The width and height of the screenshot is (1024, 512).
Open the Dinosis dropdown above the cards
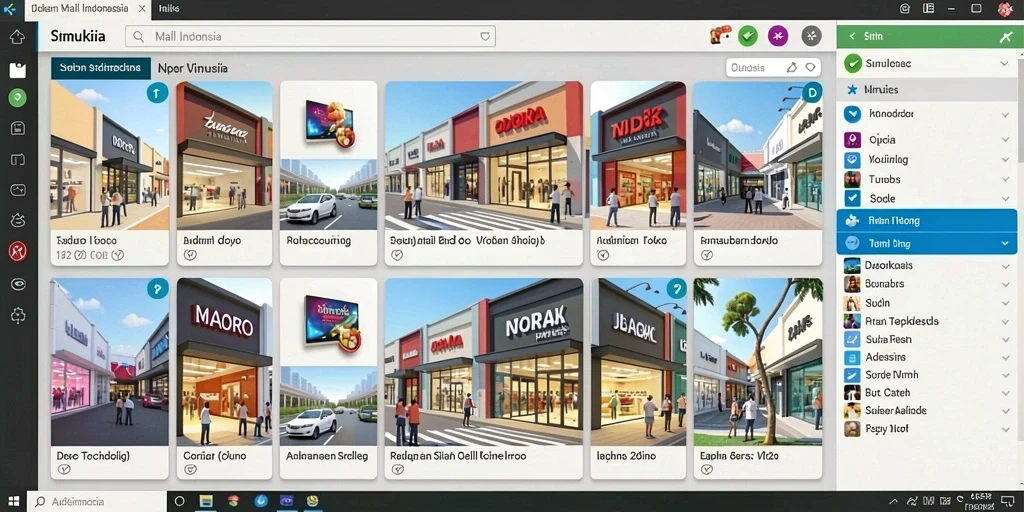pyautogui.click(x=773, y=67)
